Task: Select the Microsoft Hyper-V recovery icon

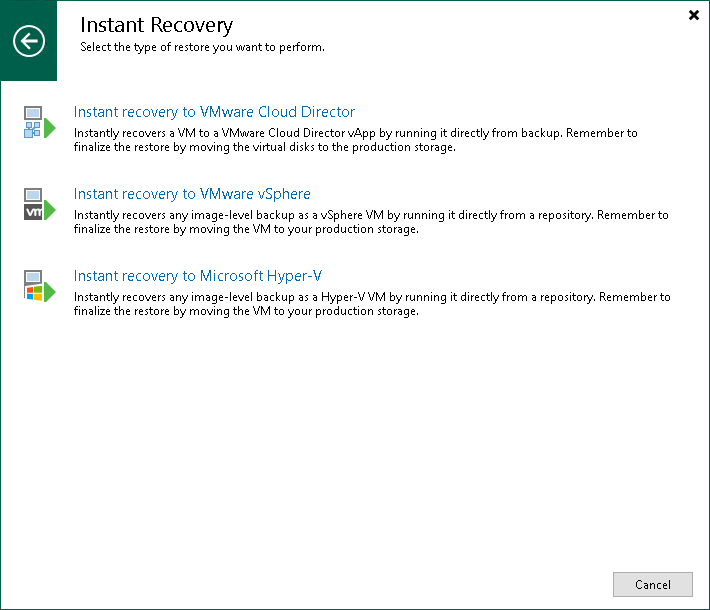Action: tap(40, 286)
